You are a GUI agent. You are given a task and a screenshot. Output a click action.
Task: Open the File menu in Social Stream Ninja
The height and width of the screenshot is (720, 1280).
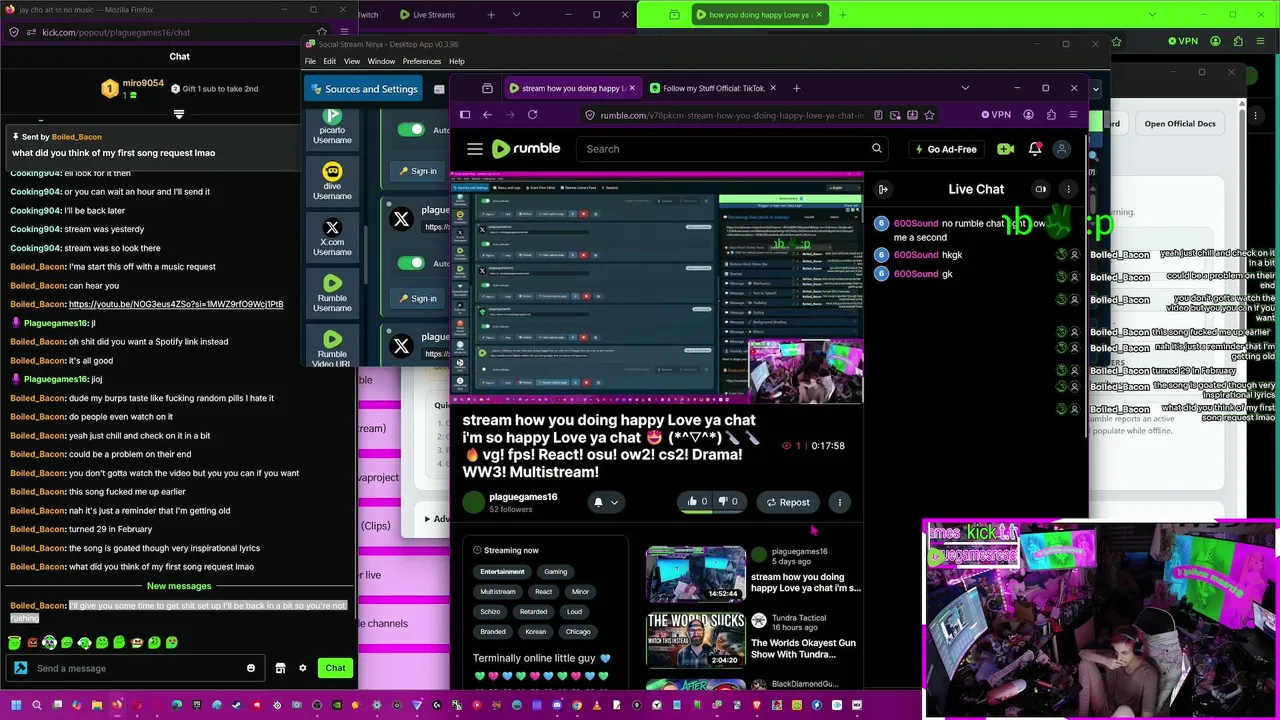click(x=310, y=61)
